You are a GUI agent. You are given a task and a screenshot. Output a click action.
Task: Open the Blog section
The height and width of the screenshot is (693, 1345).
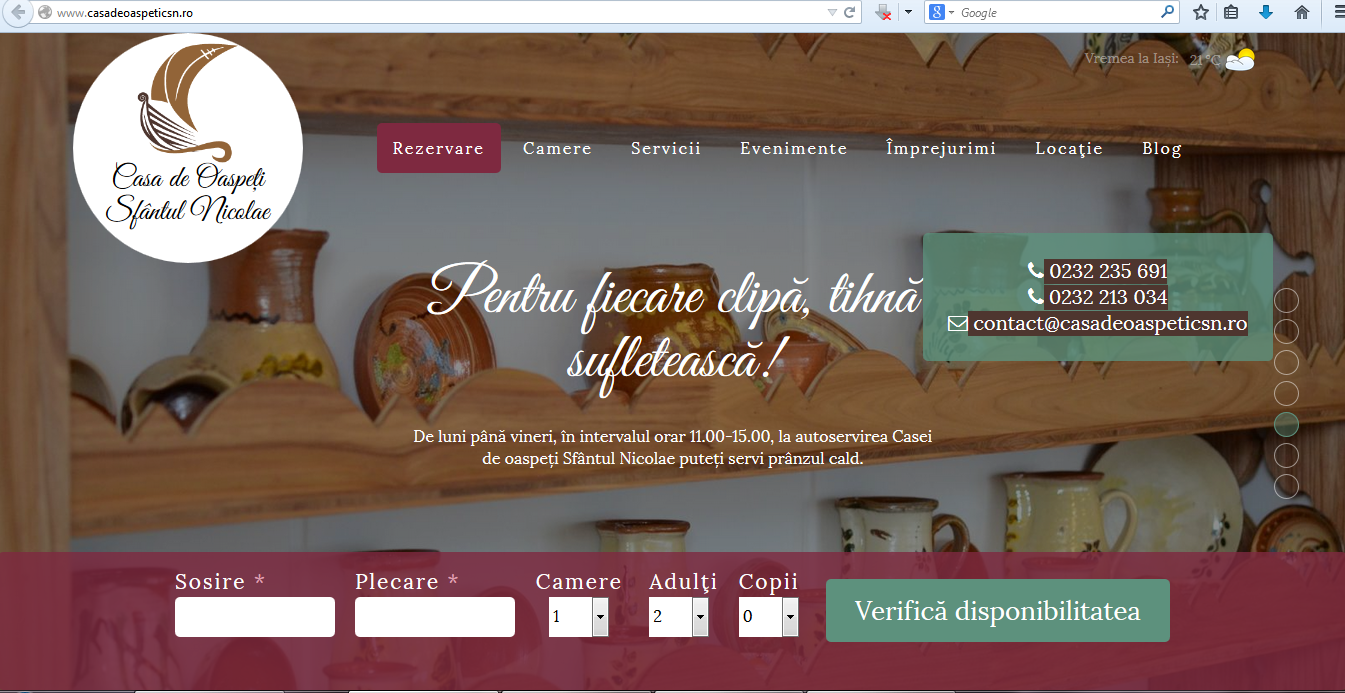coord(1161,147)
